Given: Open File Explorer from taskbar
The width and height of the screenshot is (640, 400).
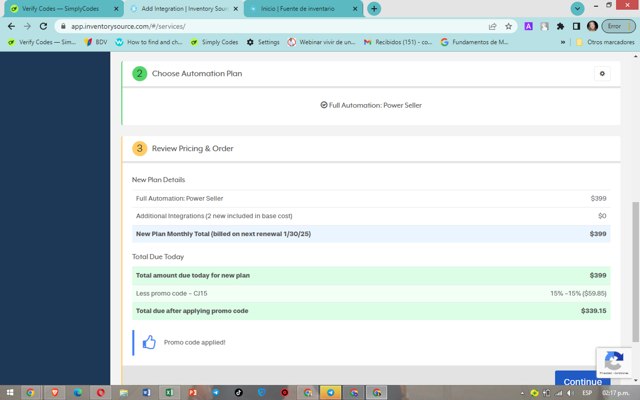Looking at the screenshot, I should pos(124,393).
